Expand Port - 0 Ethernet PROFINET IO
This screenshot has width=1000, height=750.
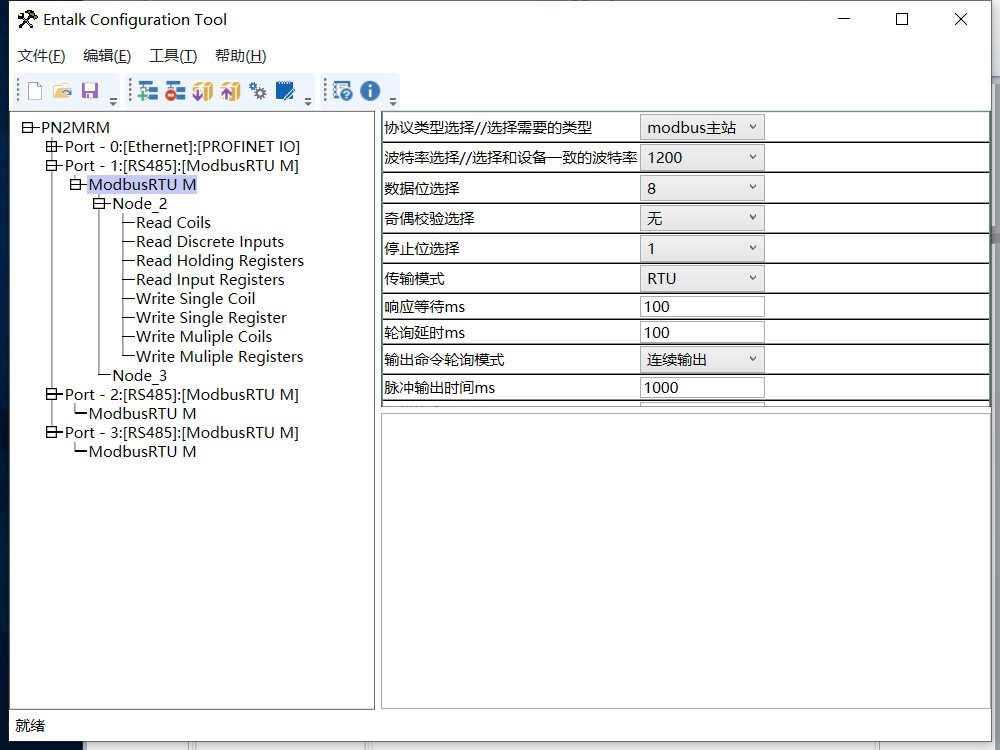(52, 147)
